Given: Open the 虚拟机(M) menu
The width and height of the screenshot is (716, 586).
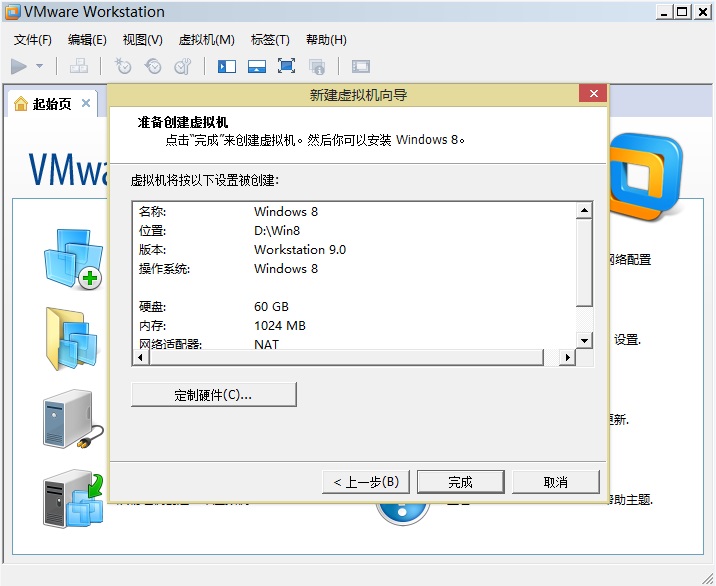Looking at the screenshot, I should coord(206,40).
